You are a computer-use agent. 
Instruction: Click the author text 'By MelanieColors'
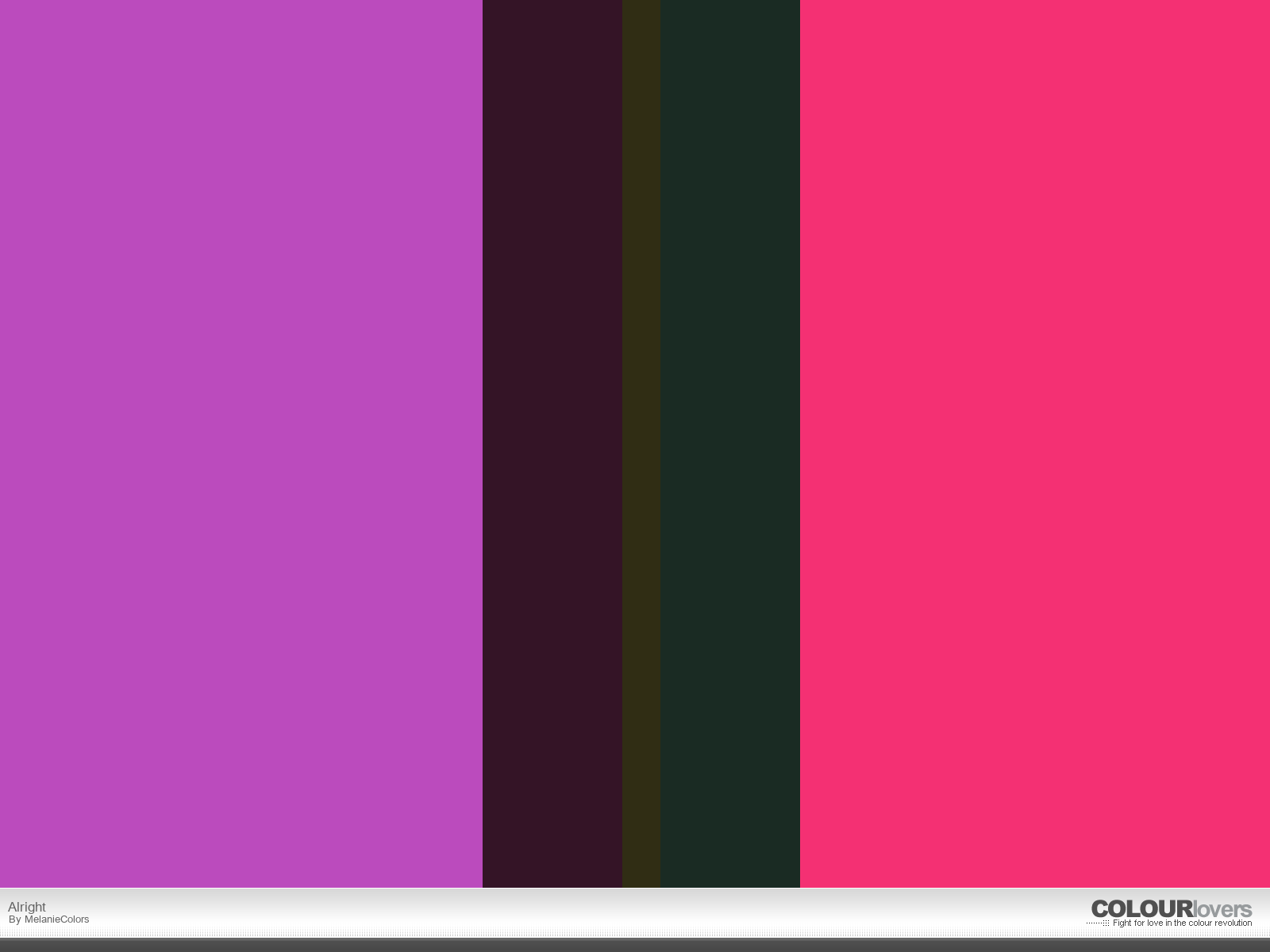(49, 919)
